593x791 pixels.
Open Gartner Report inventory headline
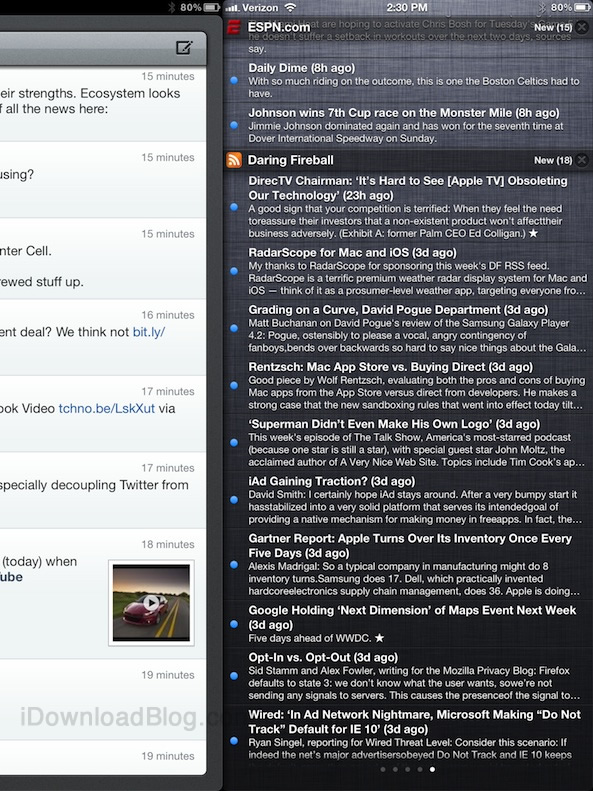[x=410, y=545]
